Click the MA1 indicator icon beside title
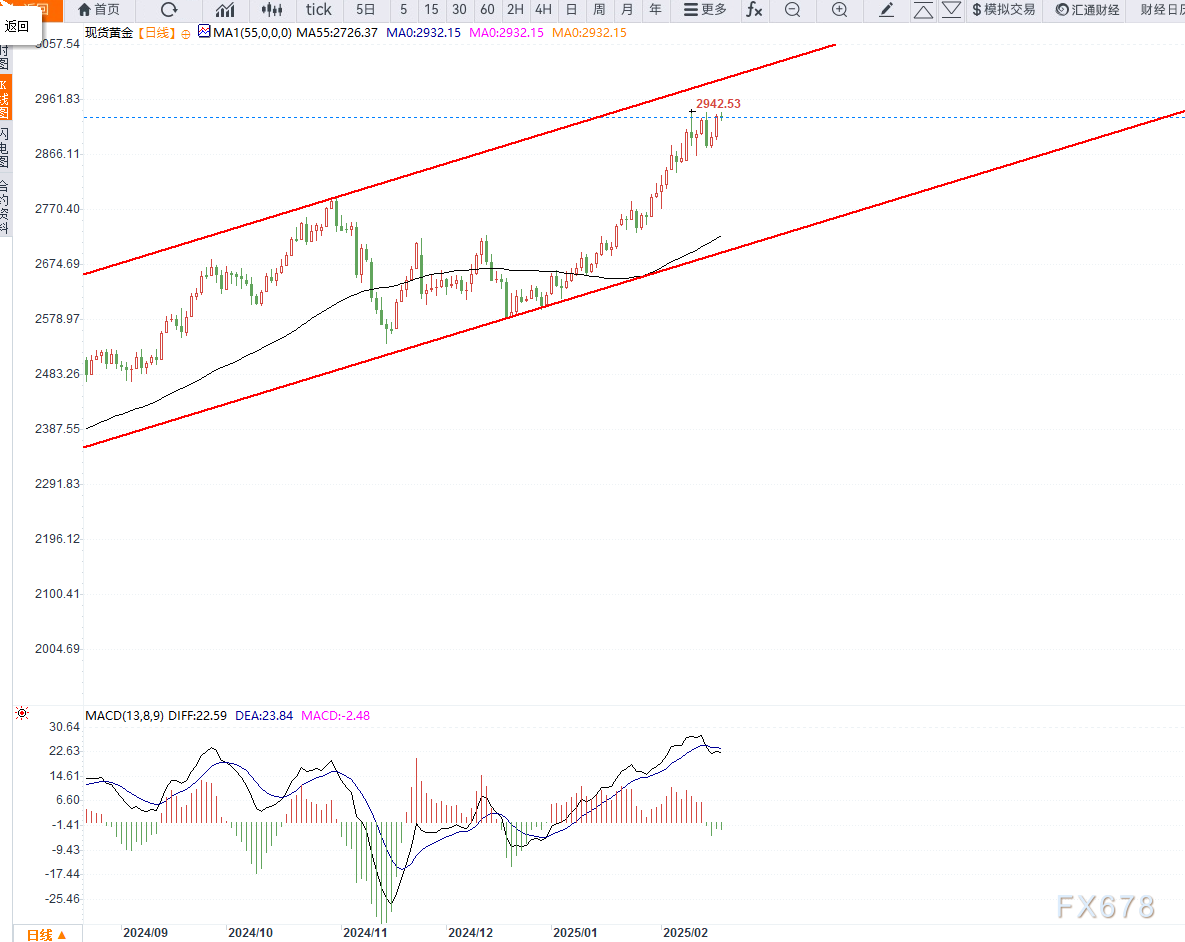Screen dimensions: 1185x942 [x=204, y=32]
